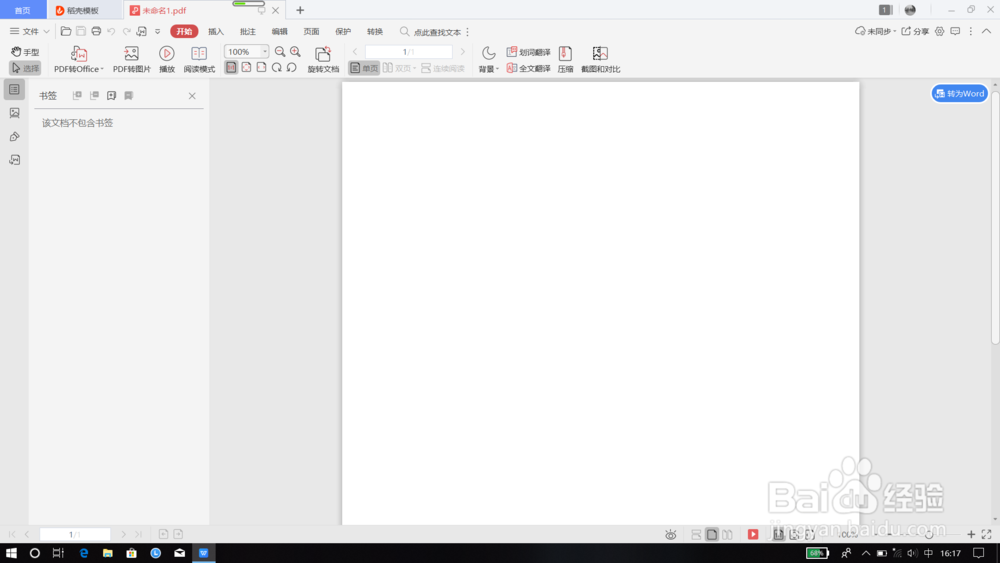
Task: Enable 单页 single-page view
Action: [364, 68]
